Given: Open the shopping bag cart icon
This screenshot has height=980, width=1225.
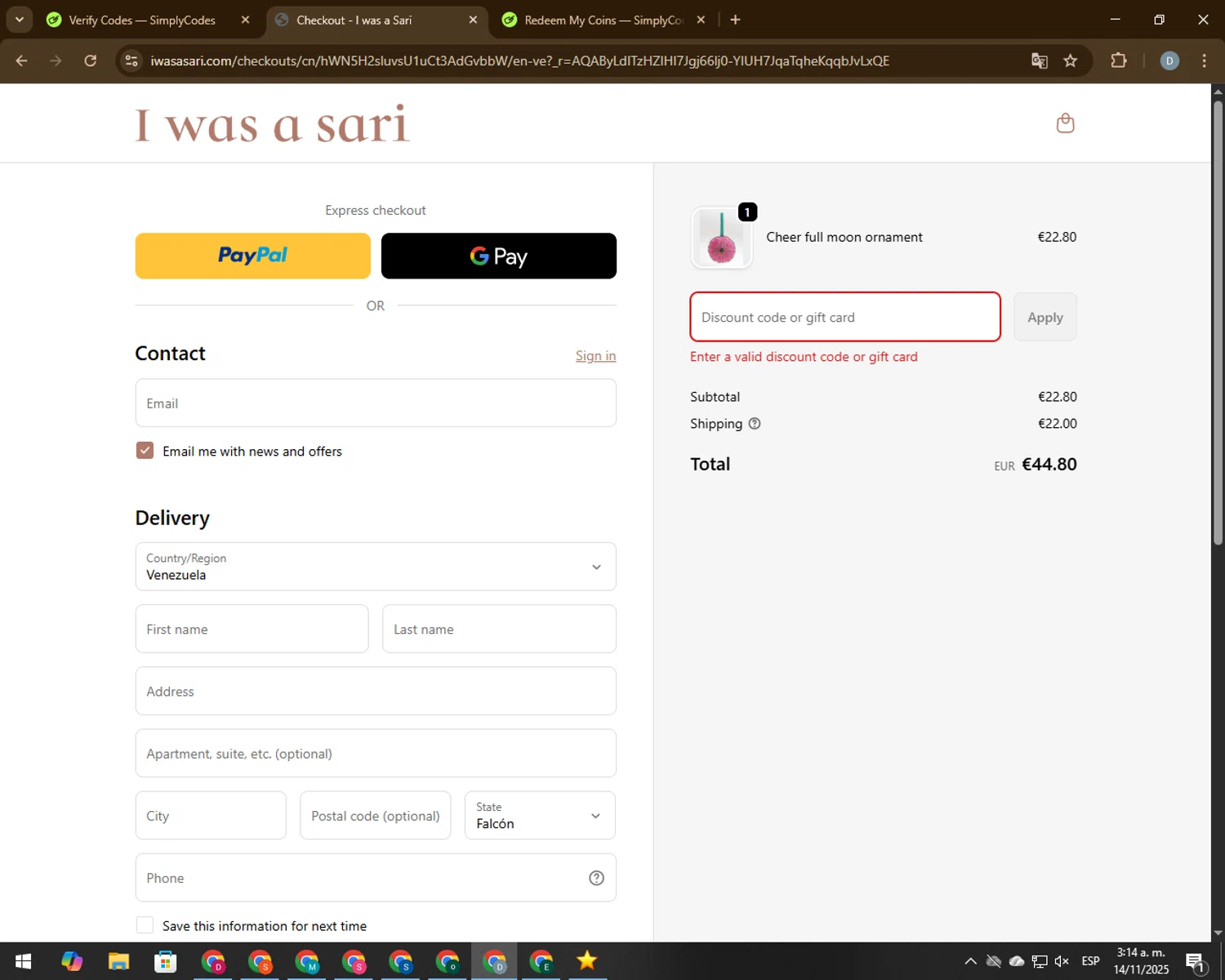Looking at the screenshot, I should (1065, 123).
